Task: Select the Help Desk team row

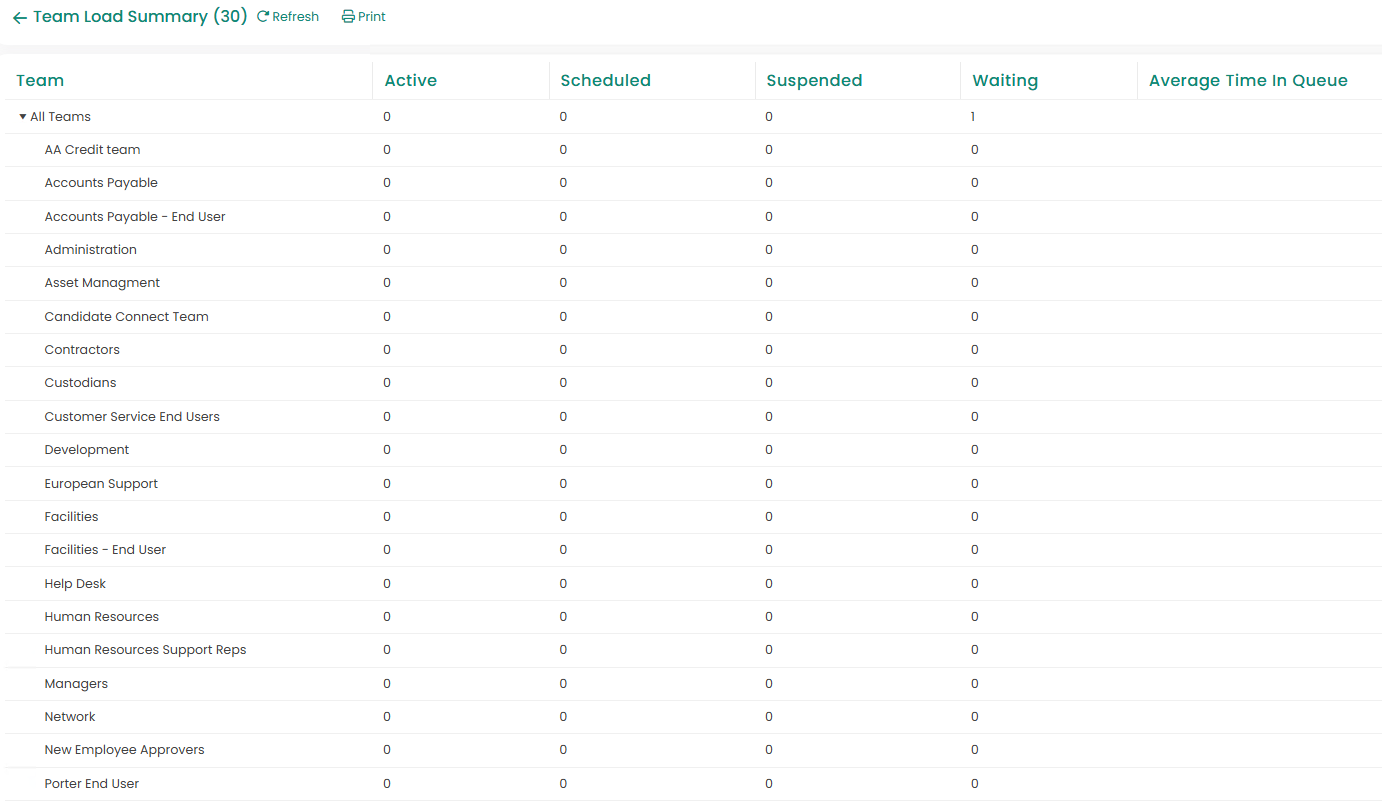Action: click(x=75, y=584)
